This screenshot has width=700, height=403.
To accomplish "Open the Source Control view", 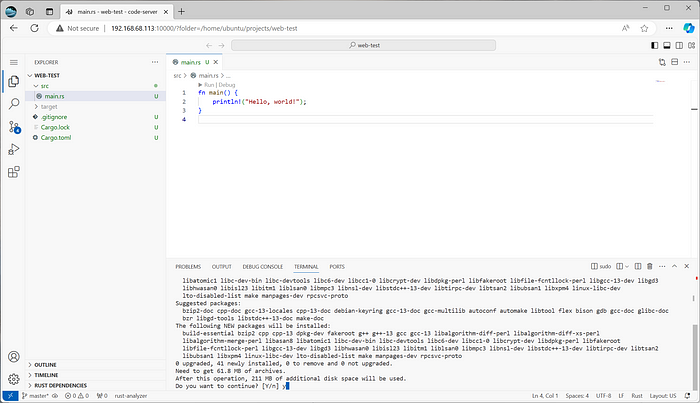I will tap(14, 127).
